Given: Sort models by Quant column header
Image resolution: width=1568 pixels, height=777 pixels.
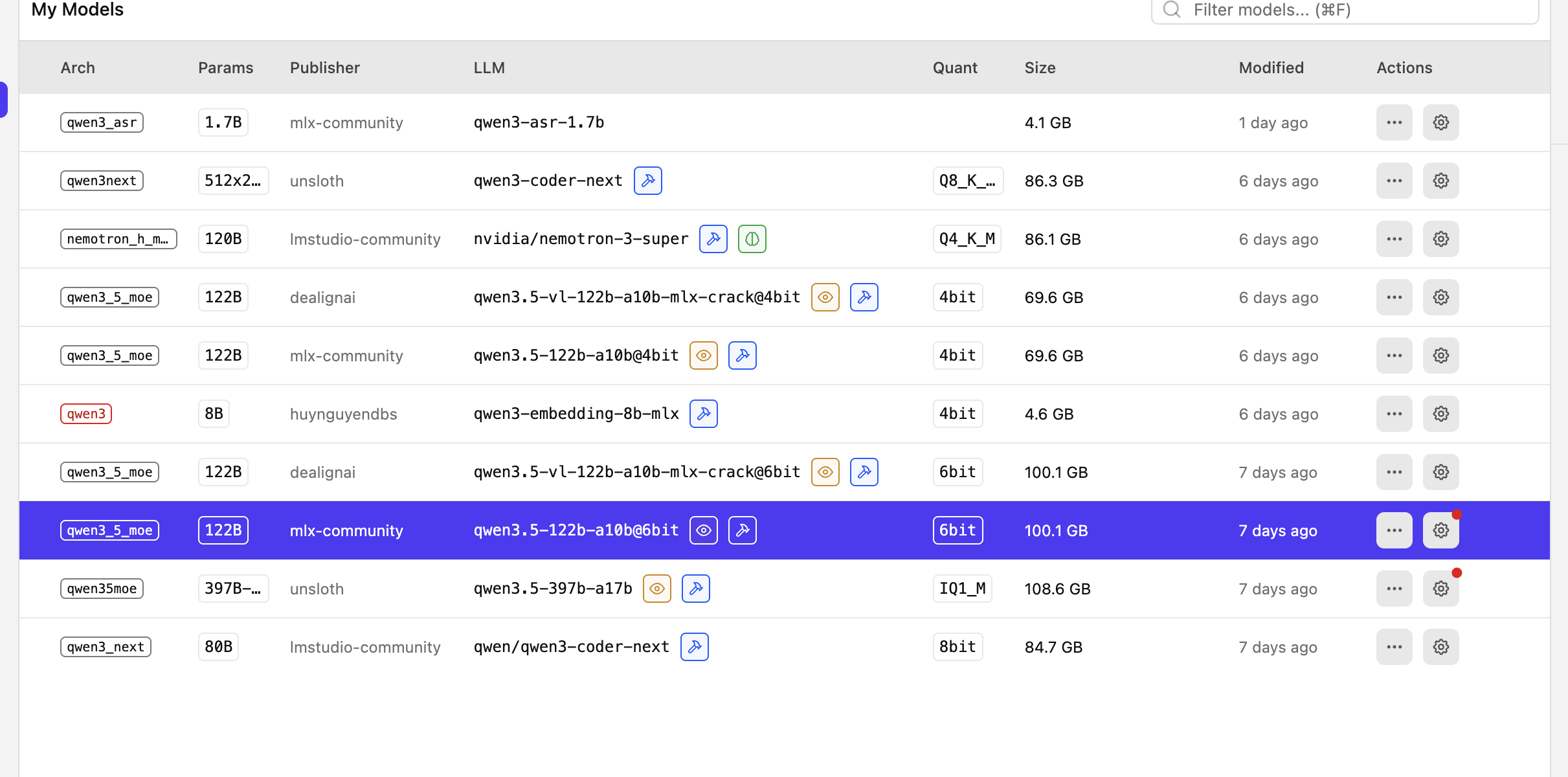Looking at the screenshot, I should point(955,68).
